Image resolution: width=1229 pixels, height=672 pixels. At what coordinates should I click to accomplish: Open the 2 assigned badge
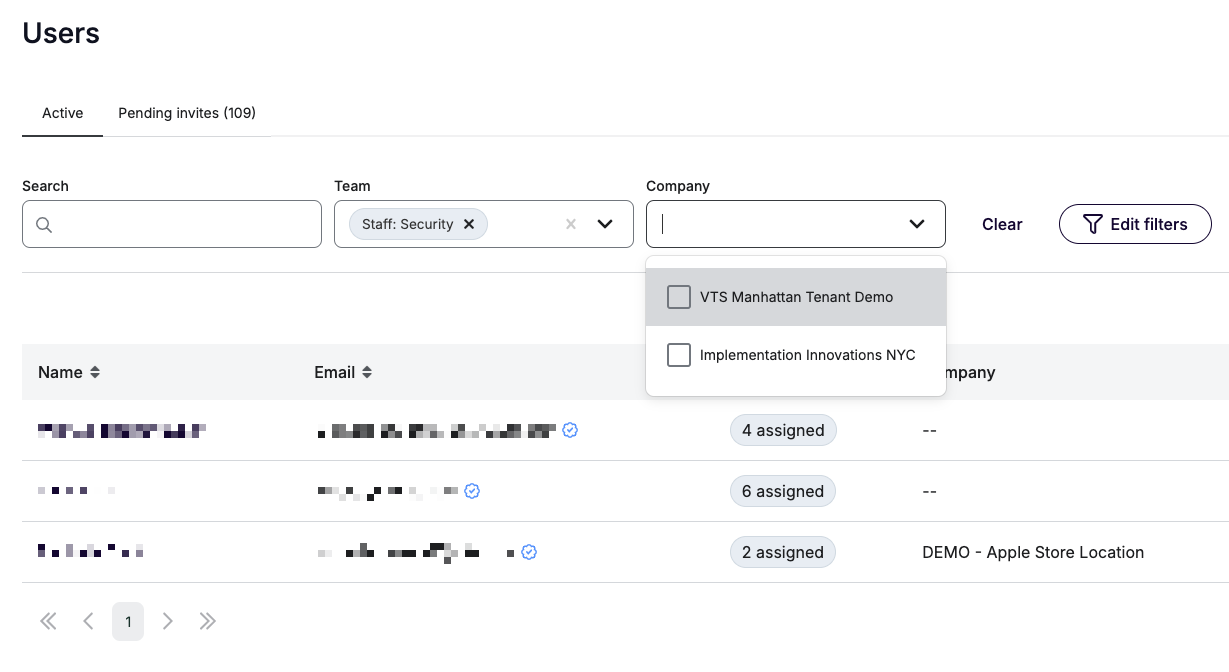(783, 552)
